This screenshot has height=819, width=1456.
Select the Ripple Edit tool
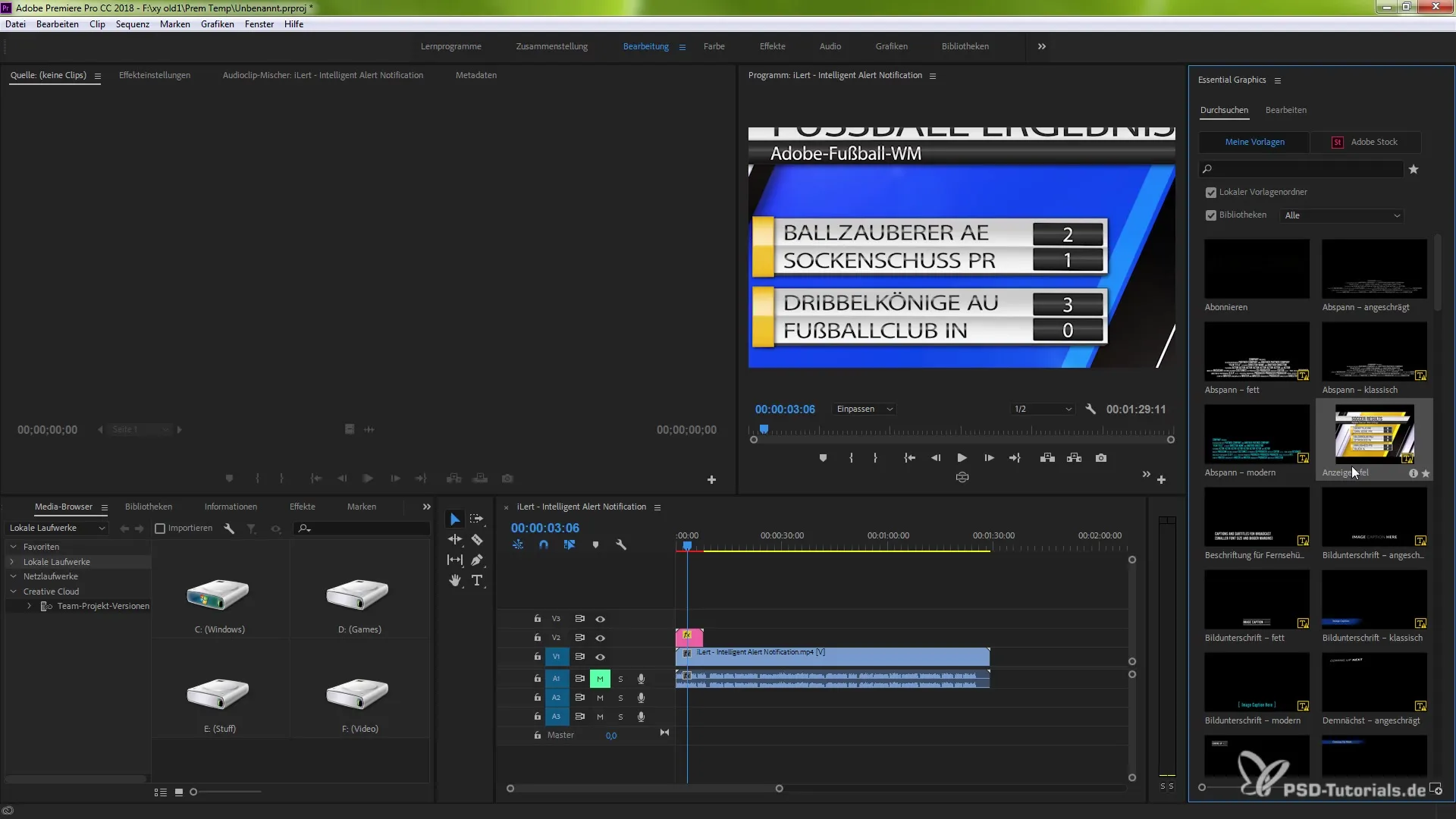tap(455, 539)
